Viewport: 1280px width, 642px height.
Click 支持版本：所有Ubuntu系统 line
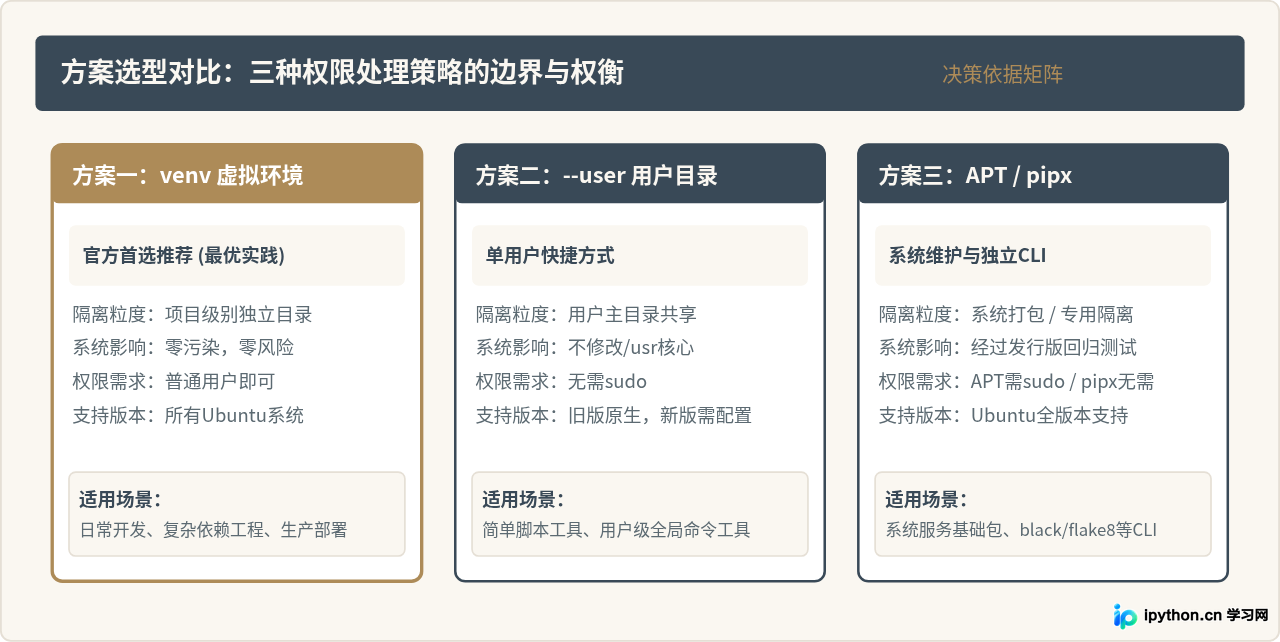pyautogui.click(x=188, y=415)
